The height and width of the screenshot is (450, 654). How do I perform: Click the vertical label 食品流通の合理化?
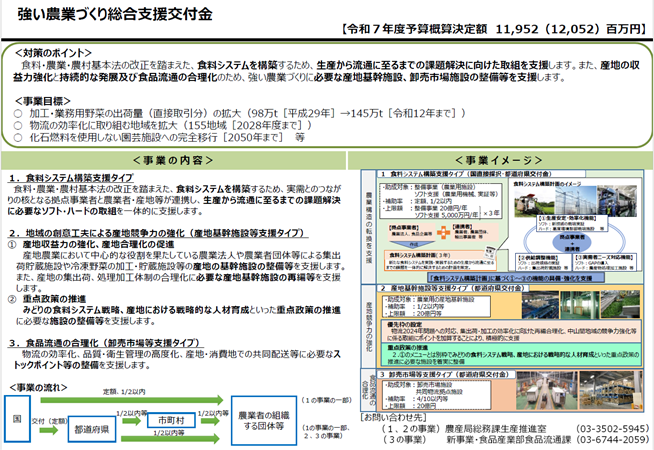pos(369,390)
